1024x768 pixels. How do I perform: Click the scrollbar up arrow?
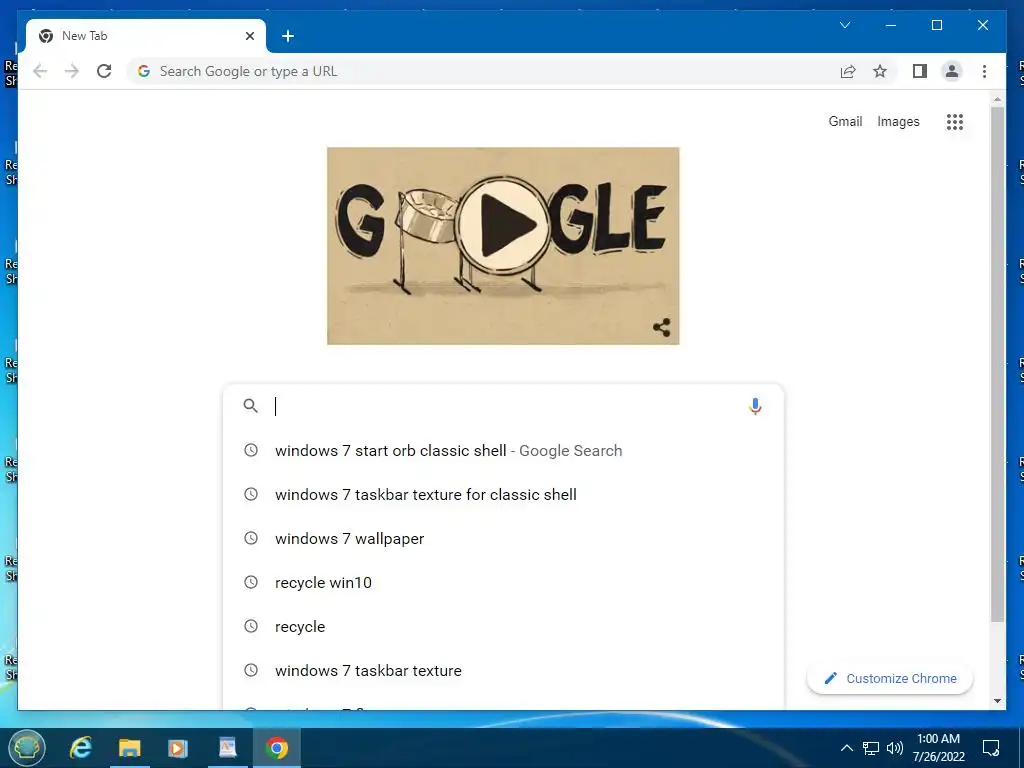pos(997,100)
